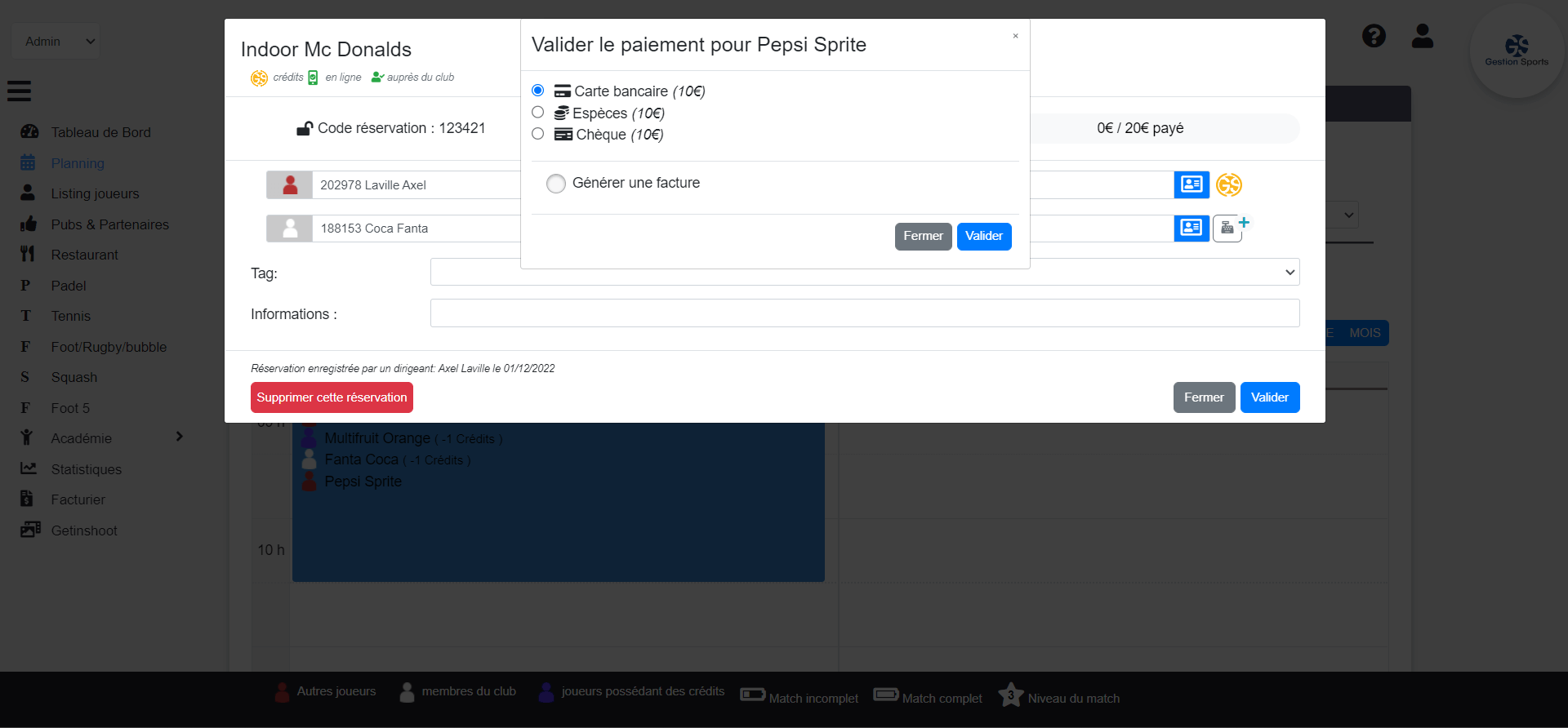Open Getinshoot section

(x=84, y=530)
